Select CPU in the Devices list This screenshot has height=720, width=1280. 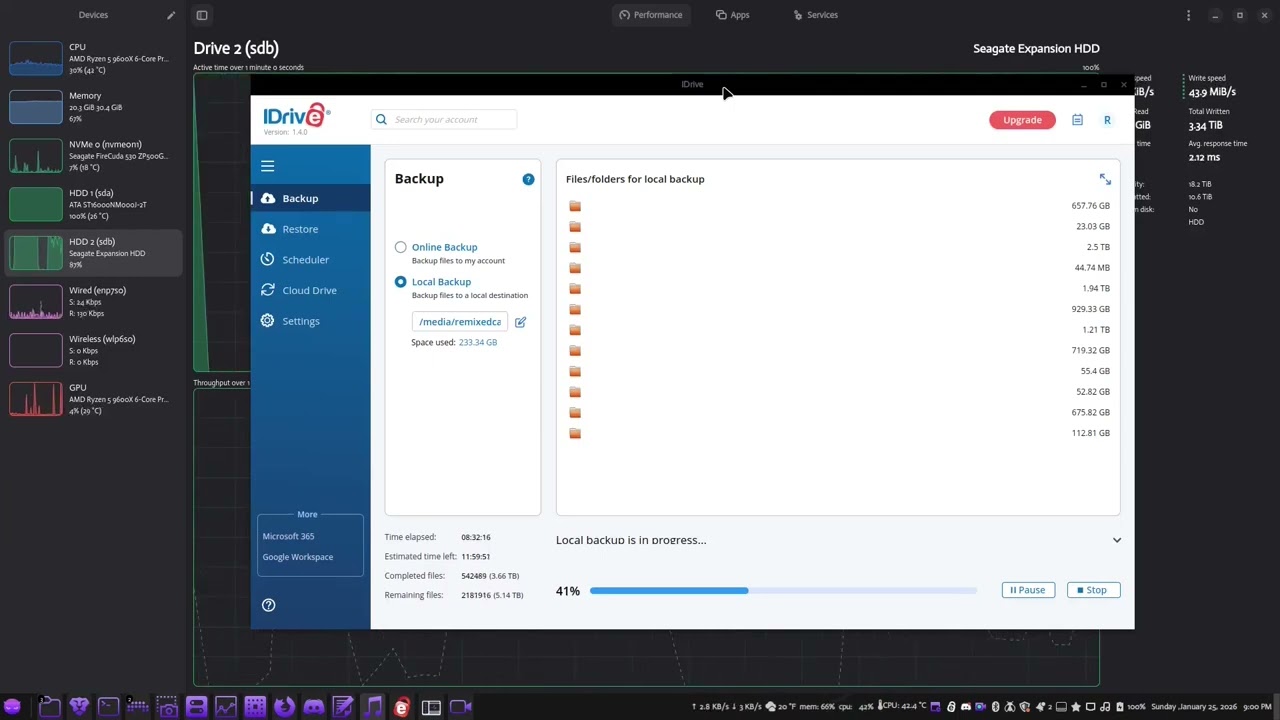(92, 59)
